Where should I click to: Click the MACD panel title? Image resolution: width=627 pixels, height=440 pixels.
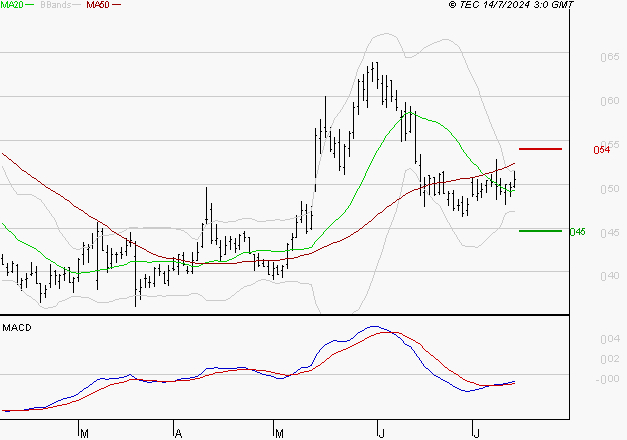click(x=17, y=328)
